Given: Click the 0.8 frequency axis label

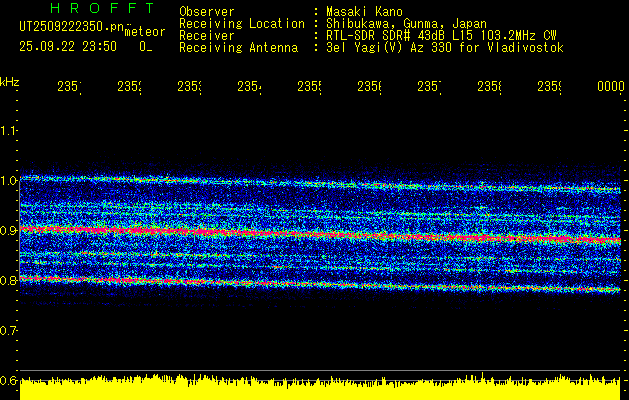Looking at the screenshot, I should coord(8,280).
